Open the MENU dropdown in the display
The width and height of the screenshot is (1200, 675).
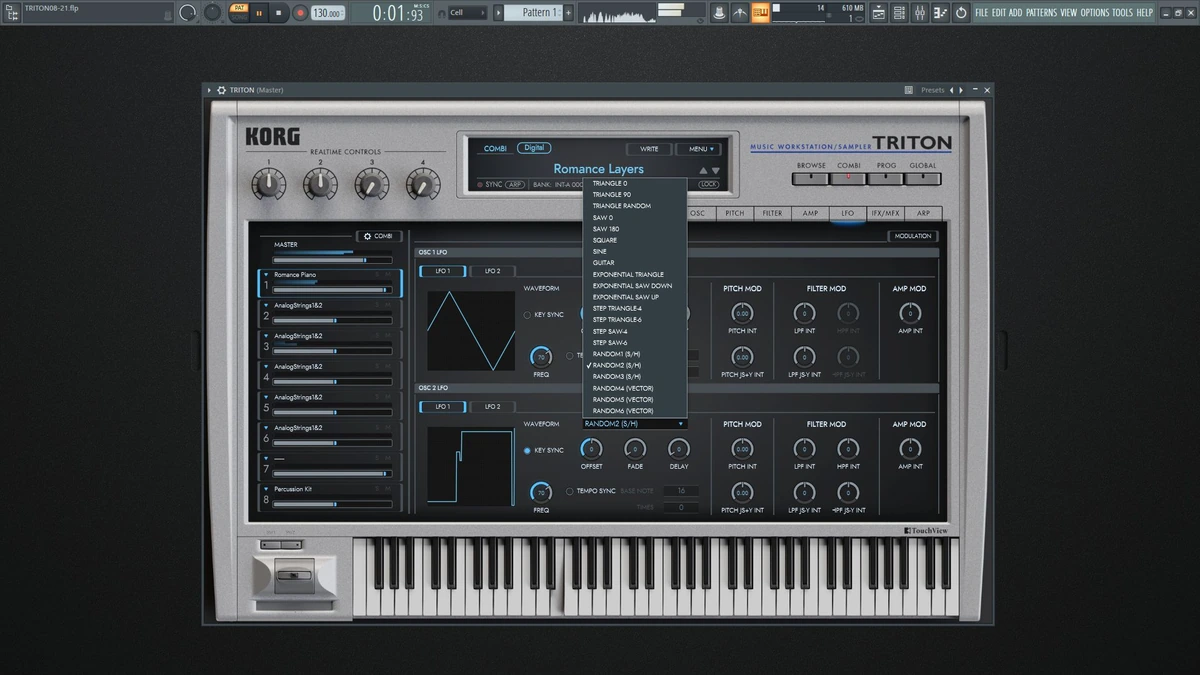pos(698,149)
